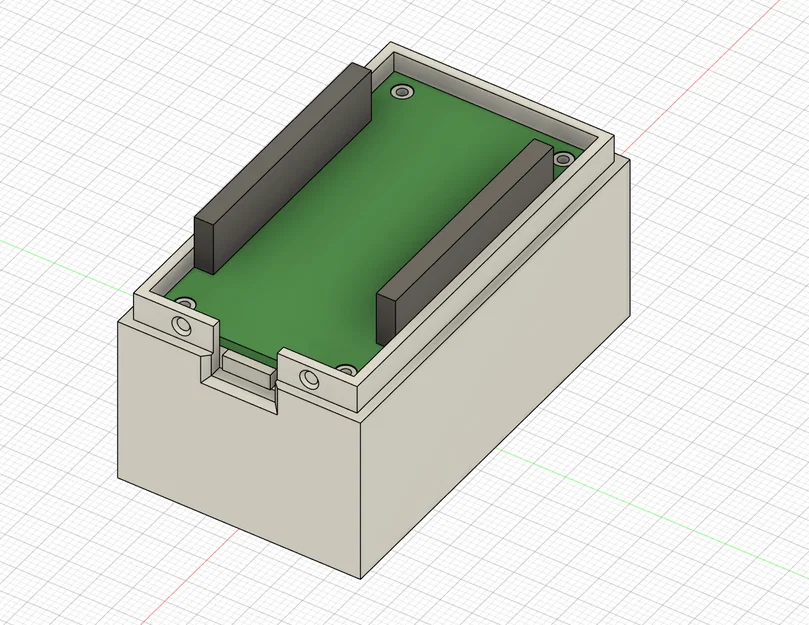
Task: Select the taller dark pin header on left
Action: 283,168
